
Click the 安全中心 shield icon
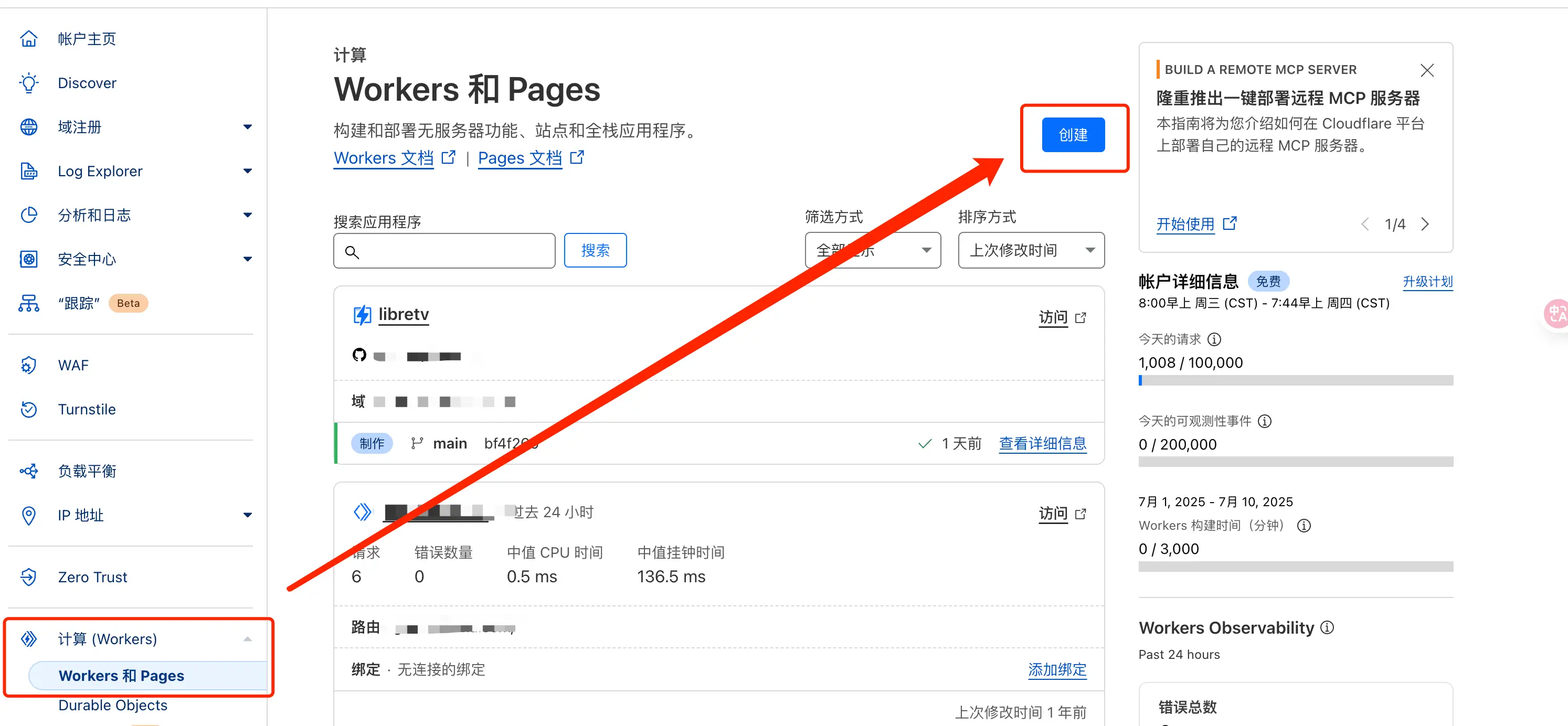click(x=29, y=259)
